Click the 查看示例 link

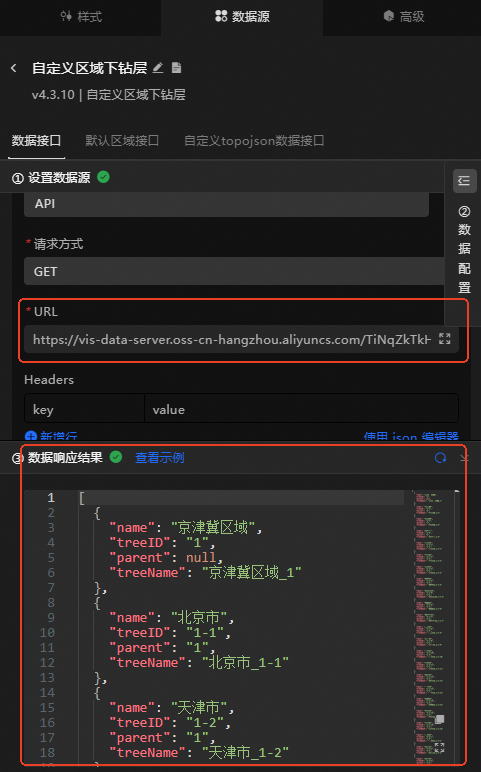(160, 458)
